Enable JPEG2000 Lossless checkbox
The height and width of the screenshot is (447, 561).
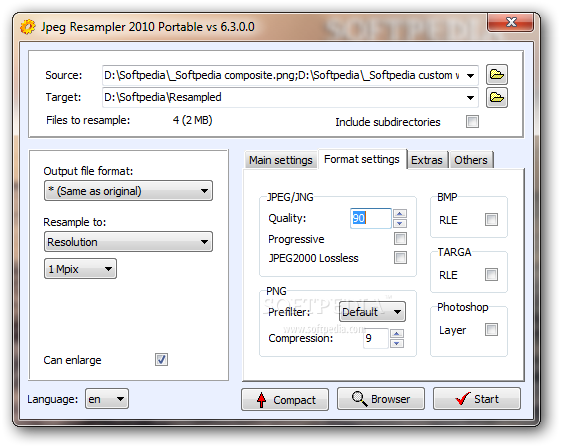coord(400,257)
